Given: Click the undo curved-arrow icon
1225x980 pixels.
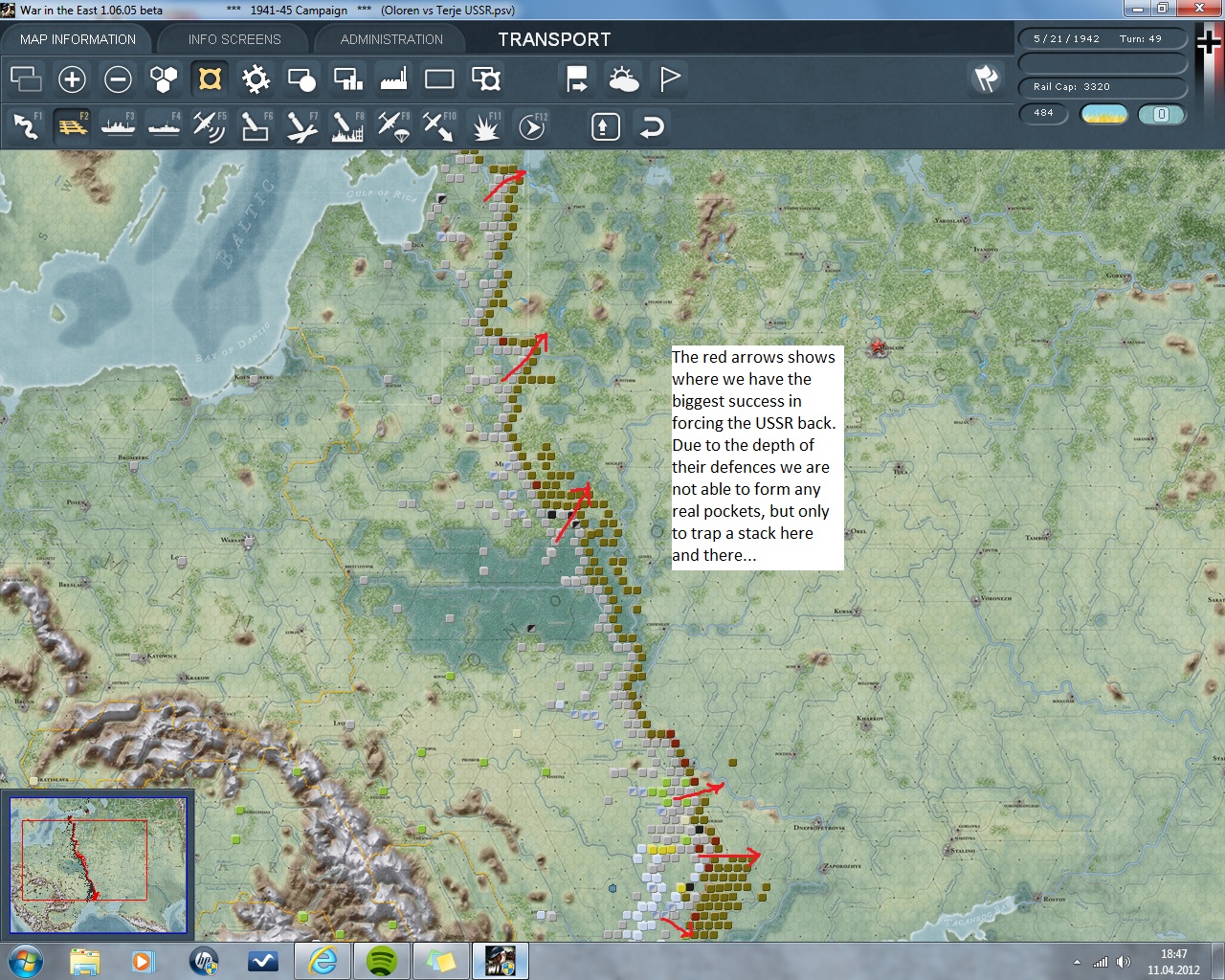Looking at the screenshot, I should tap(652, 126).
